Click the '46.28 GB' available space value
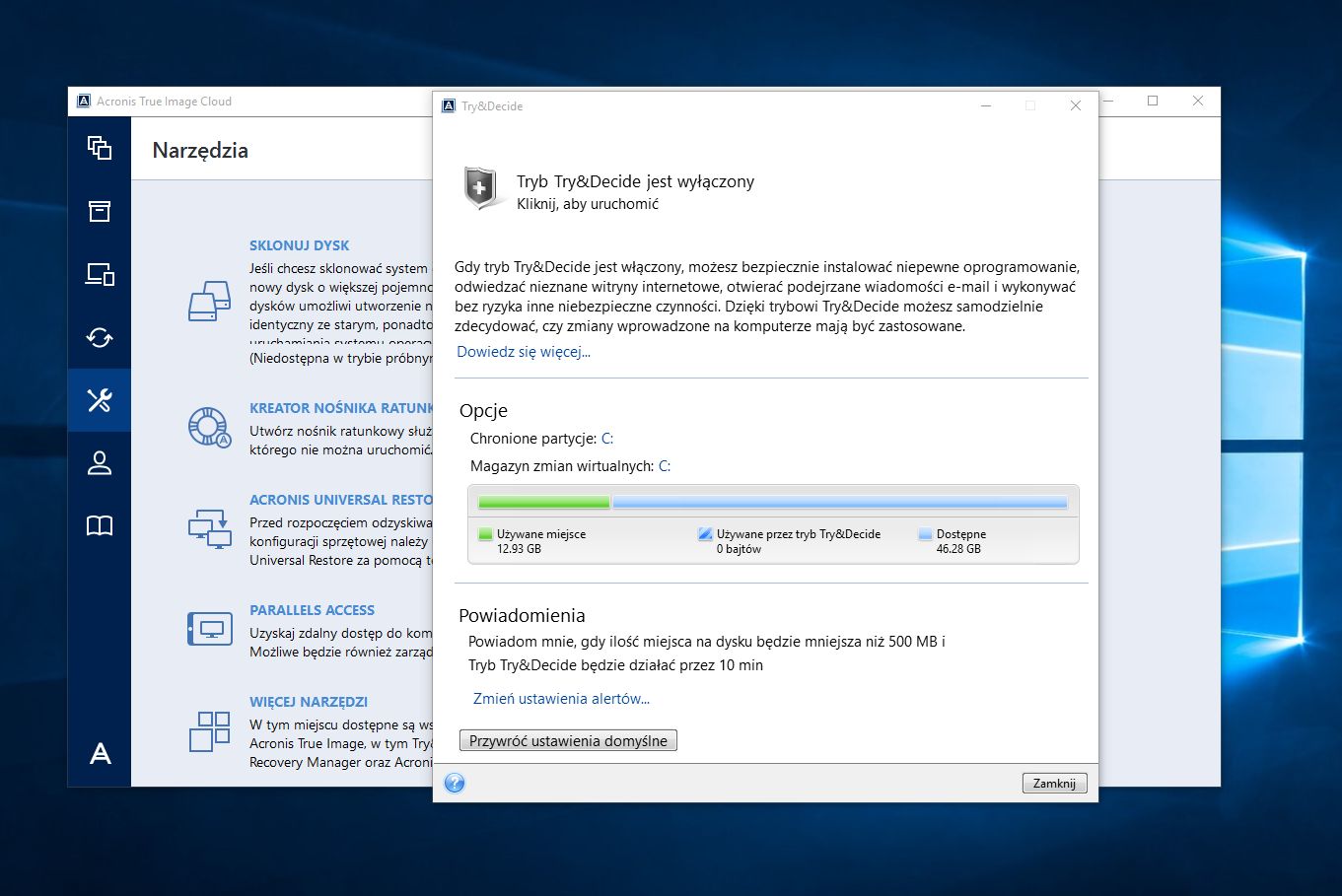Screen dimensions: 1342x896 coord(958,549)
